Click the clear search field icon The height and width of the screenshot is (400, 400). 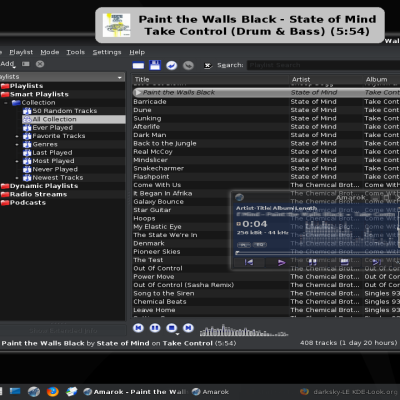tap(208, 65)
